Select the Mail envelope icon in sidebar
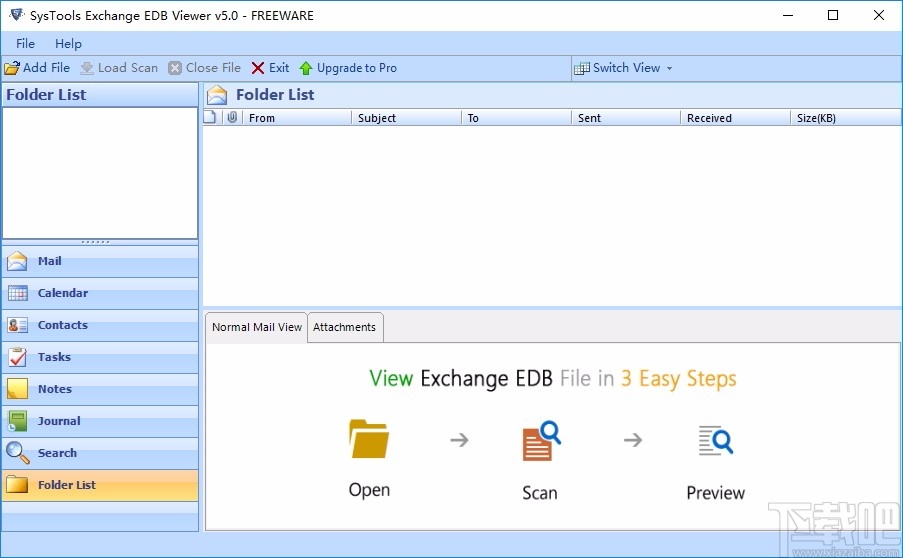The width and height of the screenshot is (903, 558). tap(17, 261)
